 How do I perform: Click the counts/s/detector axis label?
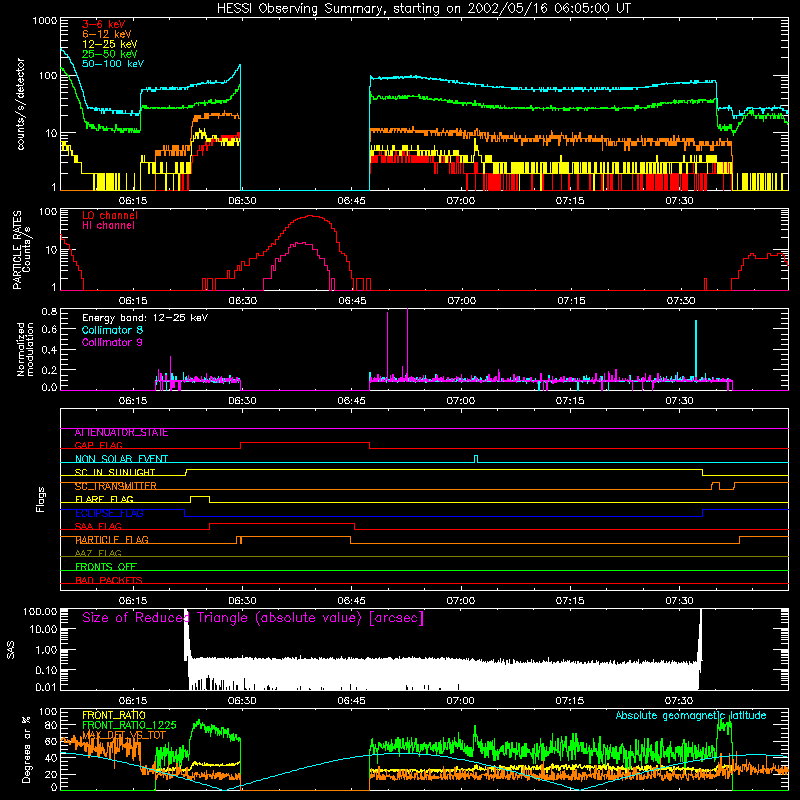[20, 104]
